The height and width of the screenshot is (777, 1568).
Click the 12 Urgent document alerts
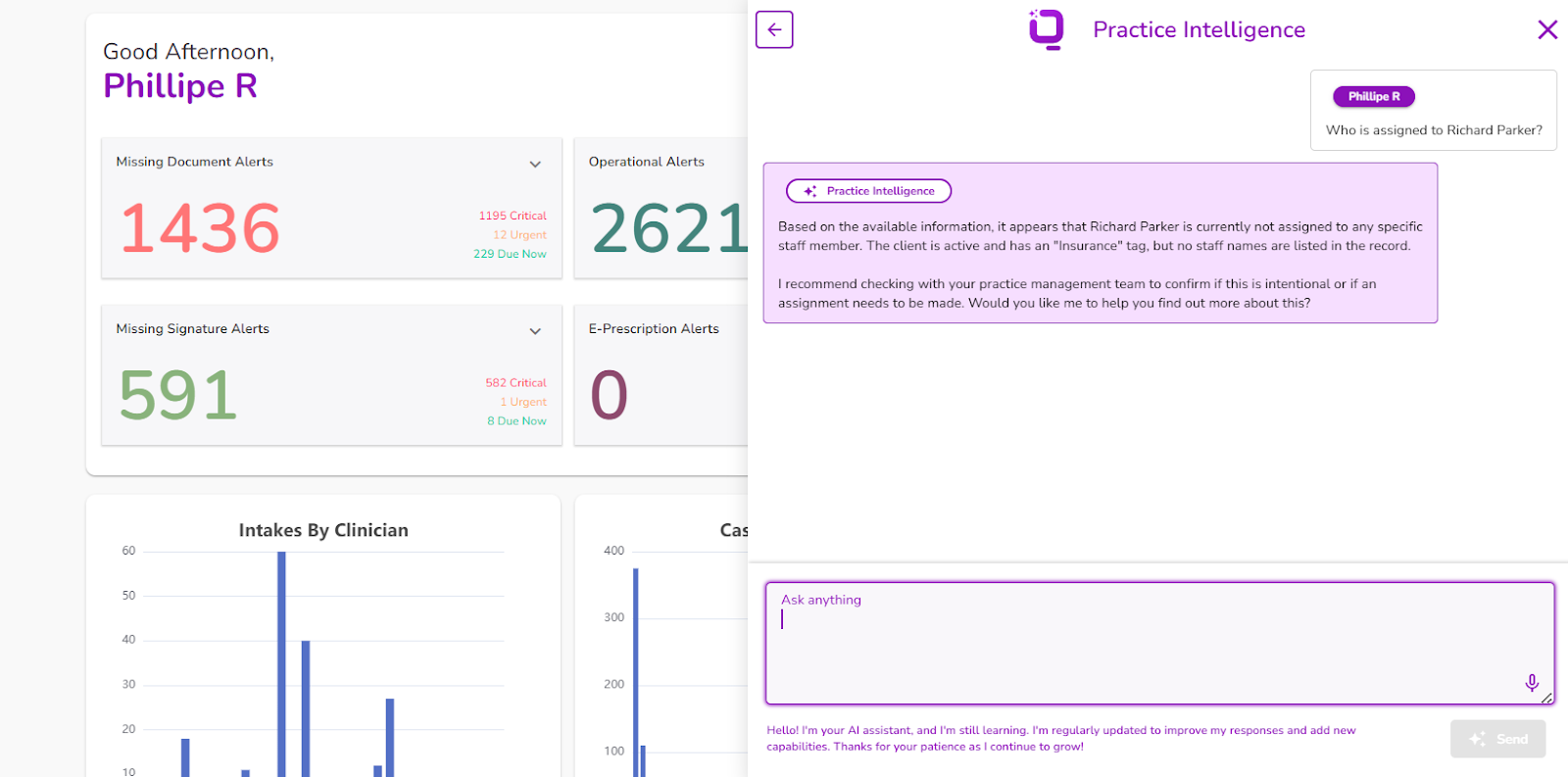coord(519,235)
